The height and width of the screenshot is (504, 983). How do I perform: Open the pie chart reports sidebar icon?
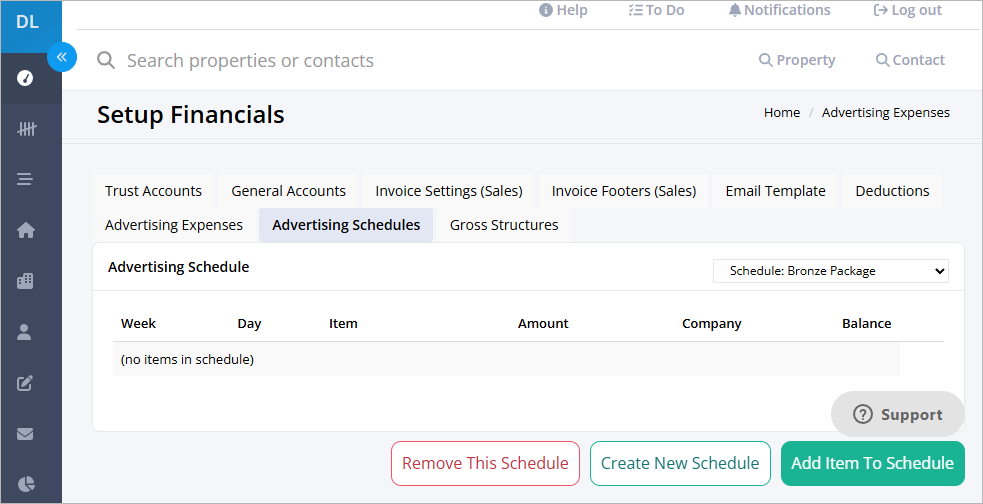coord(26,484)
